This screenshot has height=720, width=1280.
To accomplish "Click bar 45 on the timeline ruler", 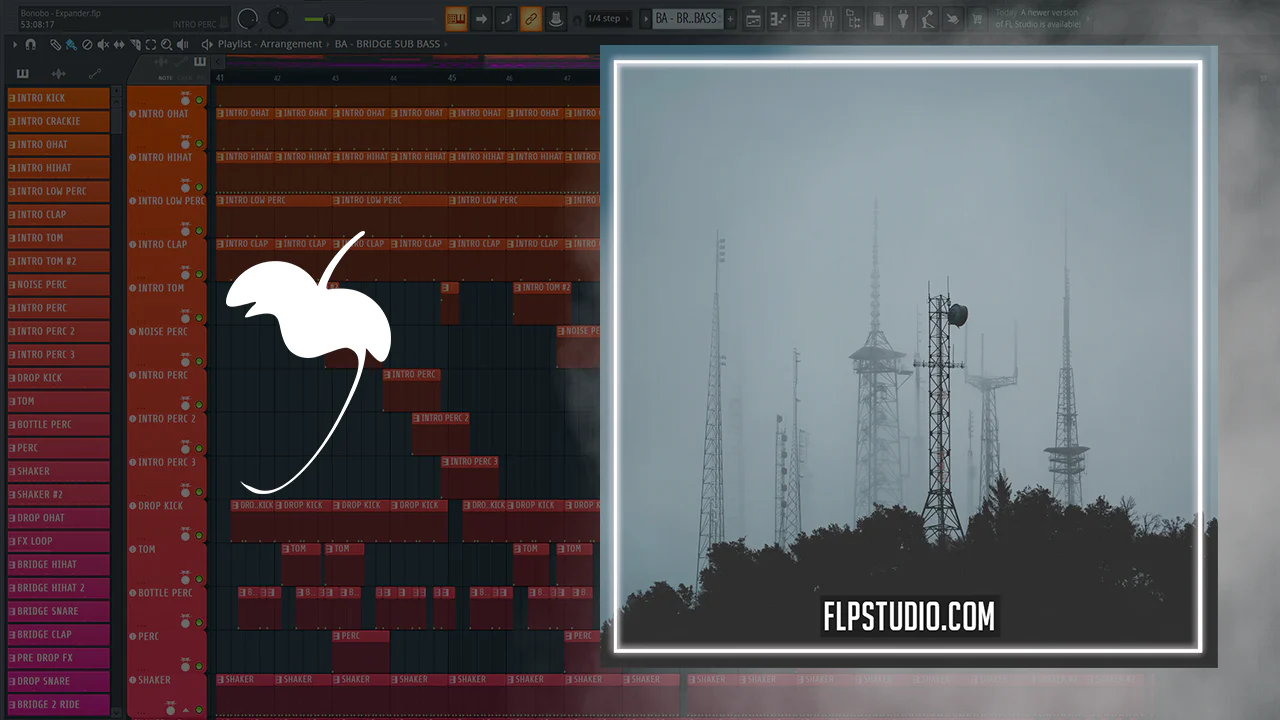I will pyautogui.click(x=452, y=77).
